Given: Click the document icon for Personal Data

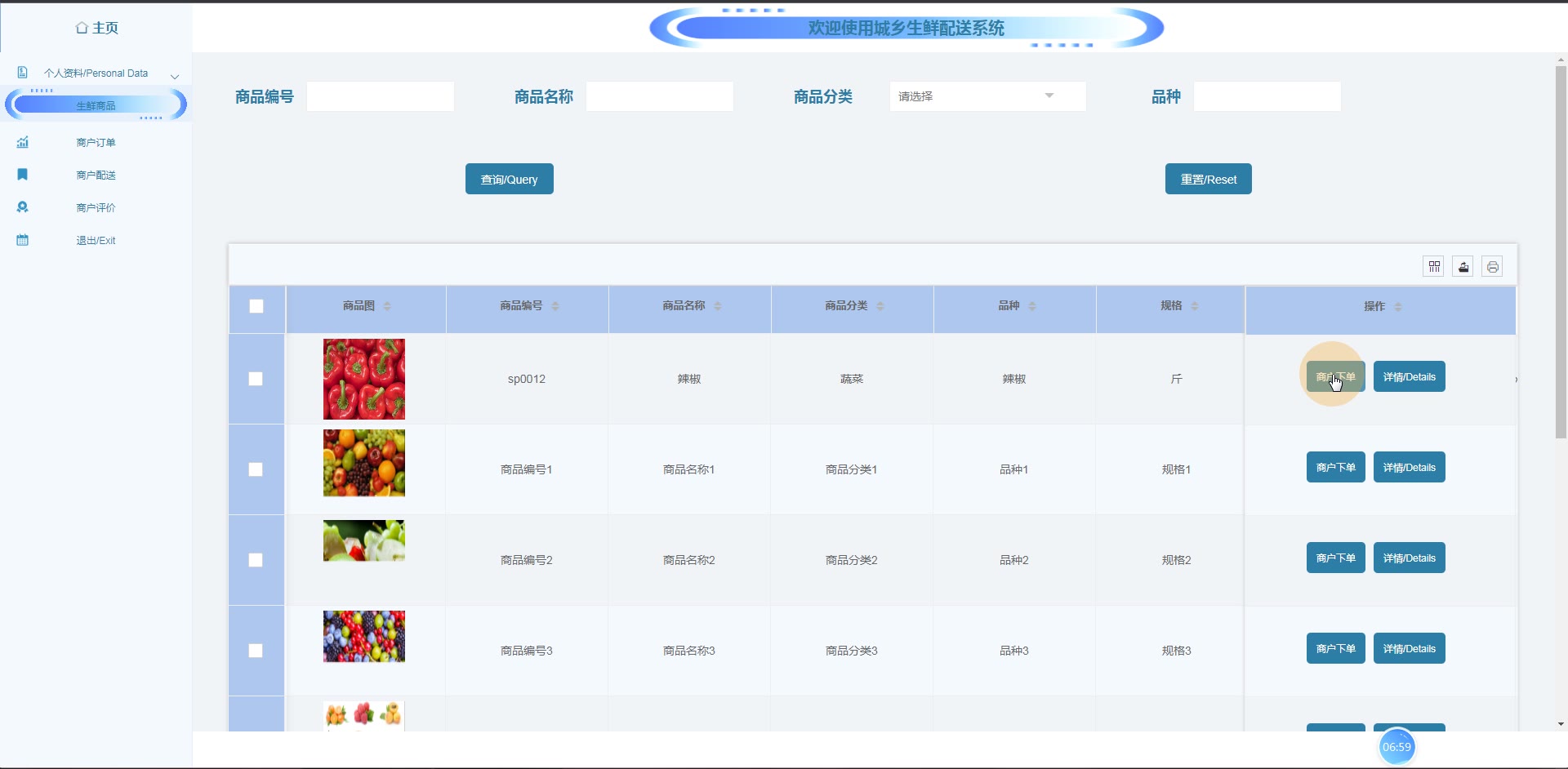Looking at the screenshot, I should click(23, 73).
